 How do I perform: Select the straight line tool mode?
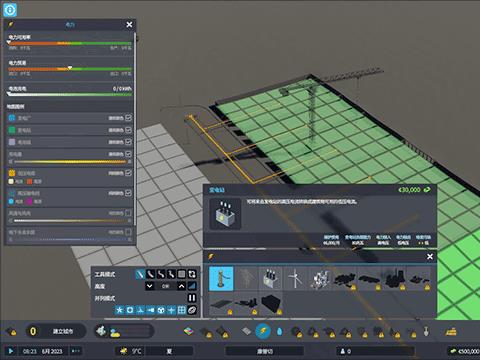(140, 274)
